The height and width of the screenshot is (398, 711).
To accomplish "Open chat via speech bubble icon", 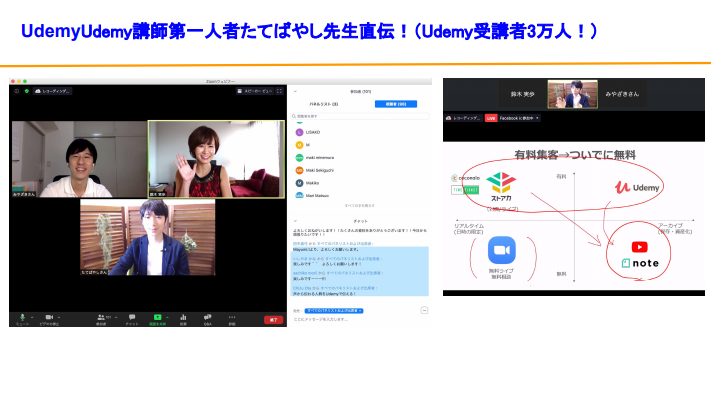I will 132,317.
